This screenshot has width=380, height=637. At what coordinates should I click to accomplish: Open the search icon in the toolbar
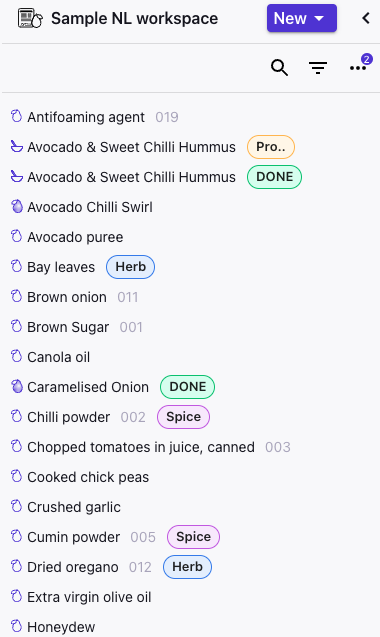[280, 67]
